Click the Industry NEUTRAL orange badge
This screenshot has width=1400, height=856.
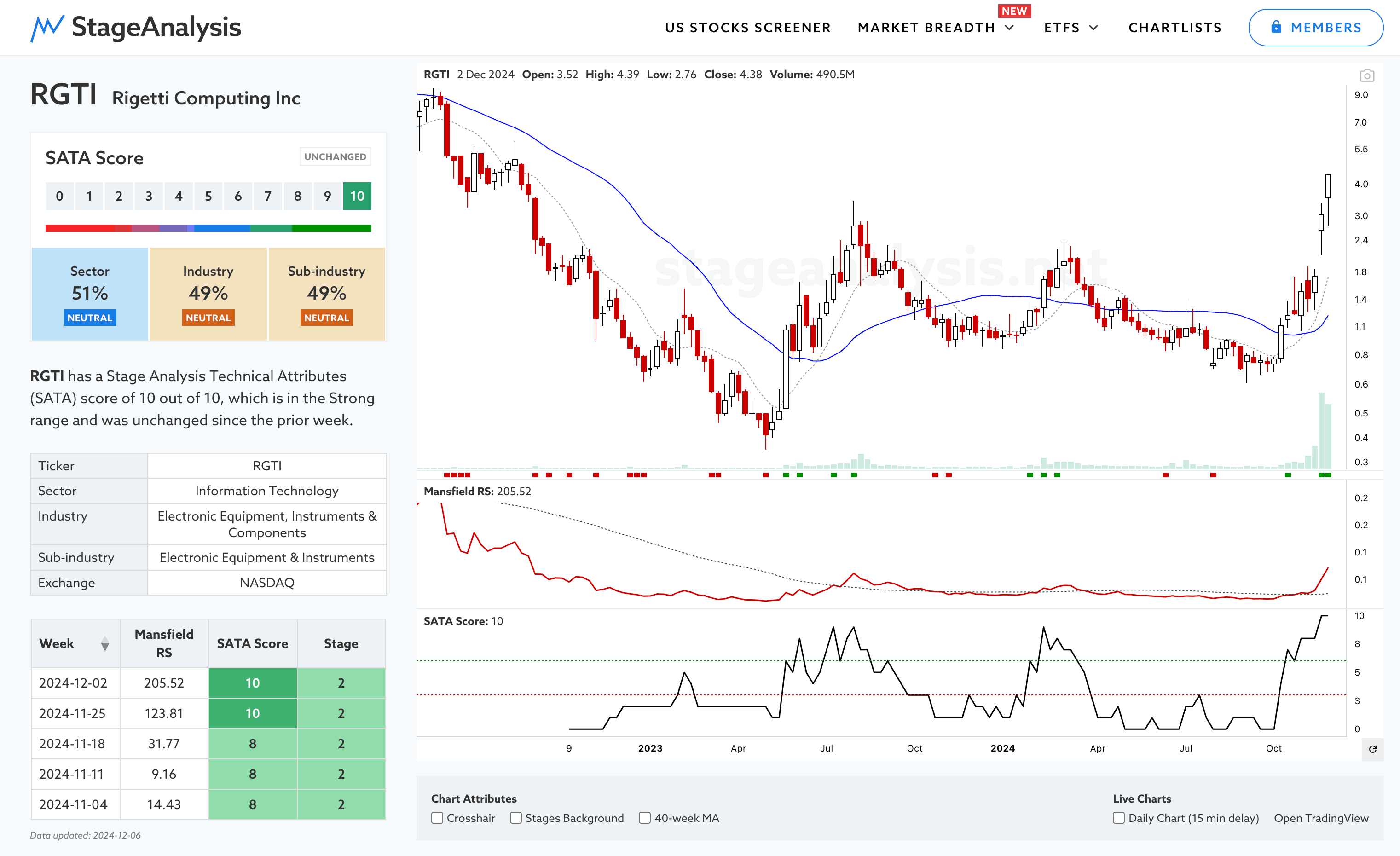coord(208,318)
